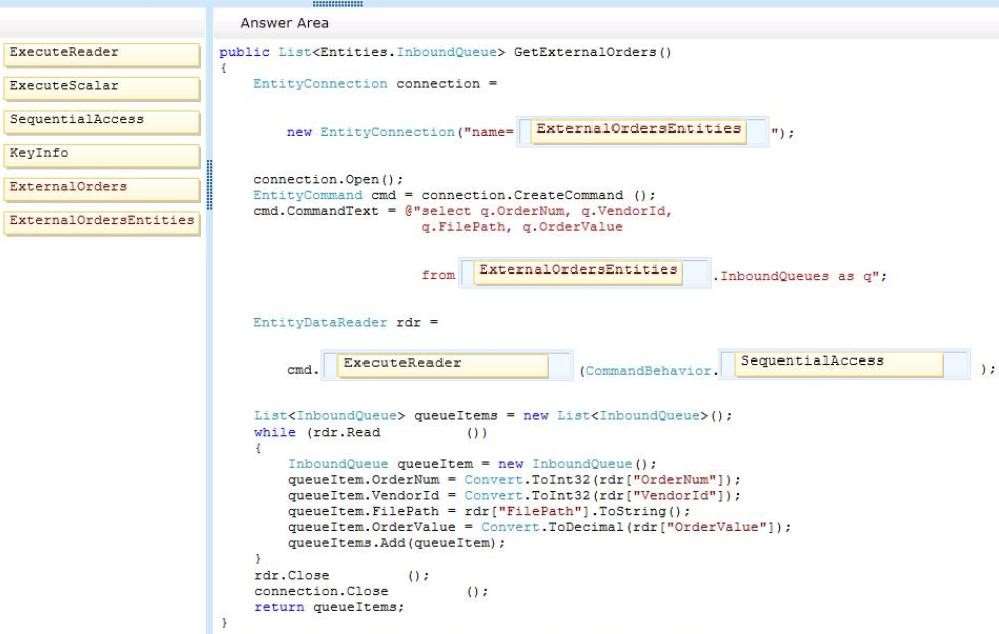Click "connection.Close" line
Image resolution: width=999 pixels, height=634 pixels.
tap(371, 591)
